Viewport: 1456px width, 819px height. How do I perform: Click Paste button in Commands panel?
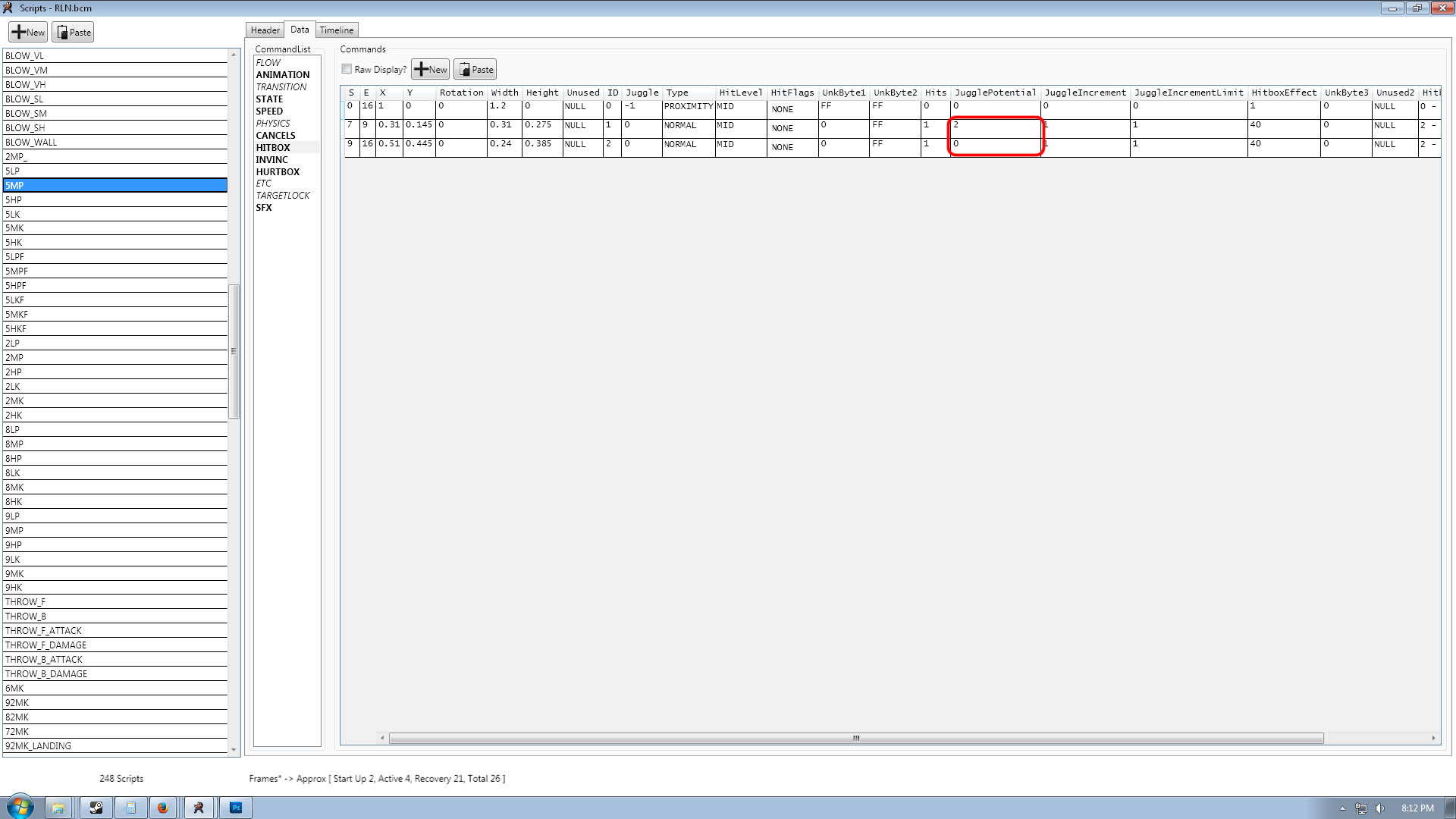[475, 69]
